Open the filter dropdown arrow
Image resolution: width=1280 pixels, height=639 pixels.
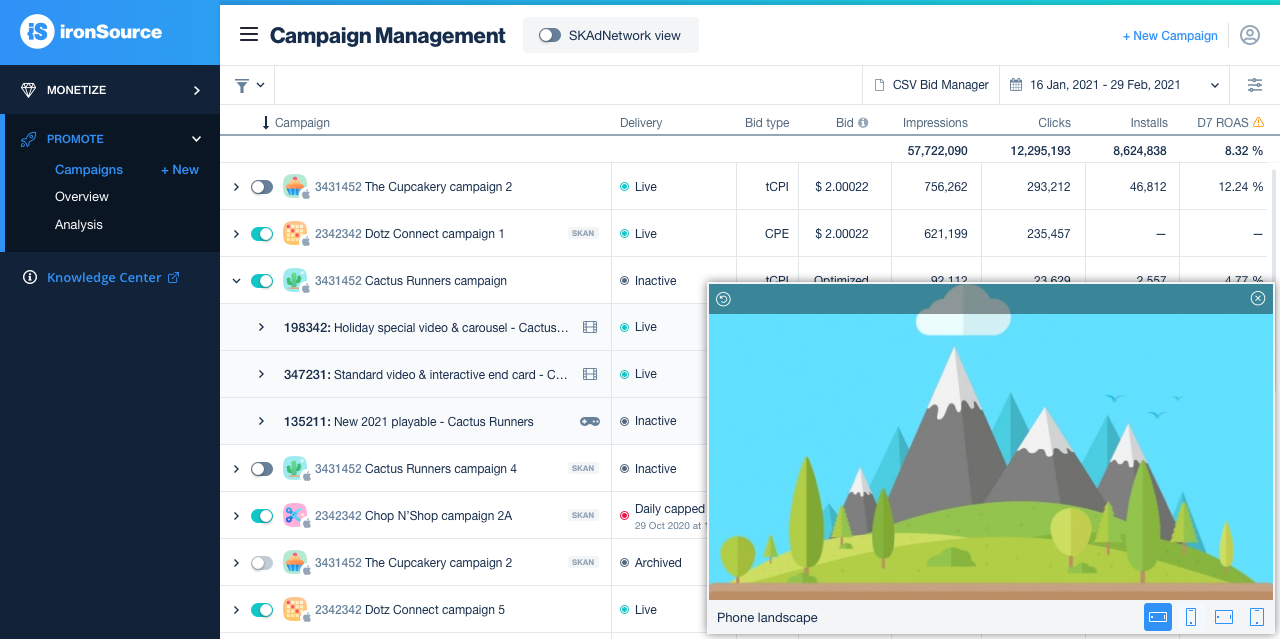pyautogui.click(x=261, y=85)
